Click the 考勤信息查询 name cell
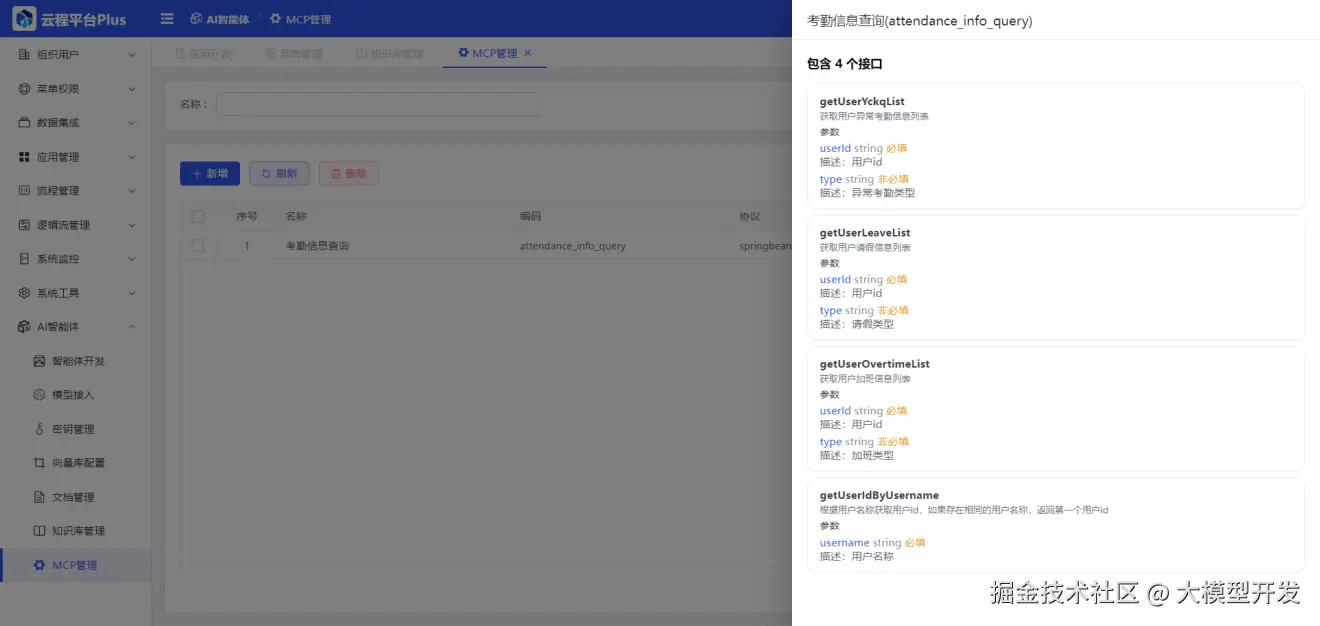 pos(317,246)
